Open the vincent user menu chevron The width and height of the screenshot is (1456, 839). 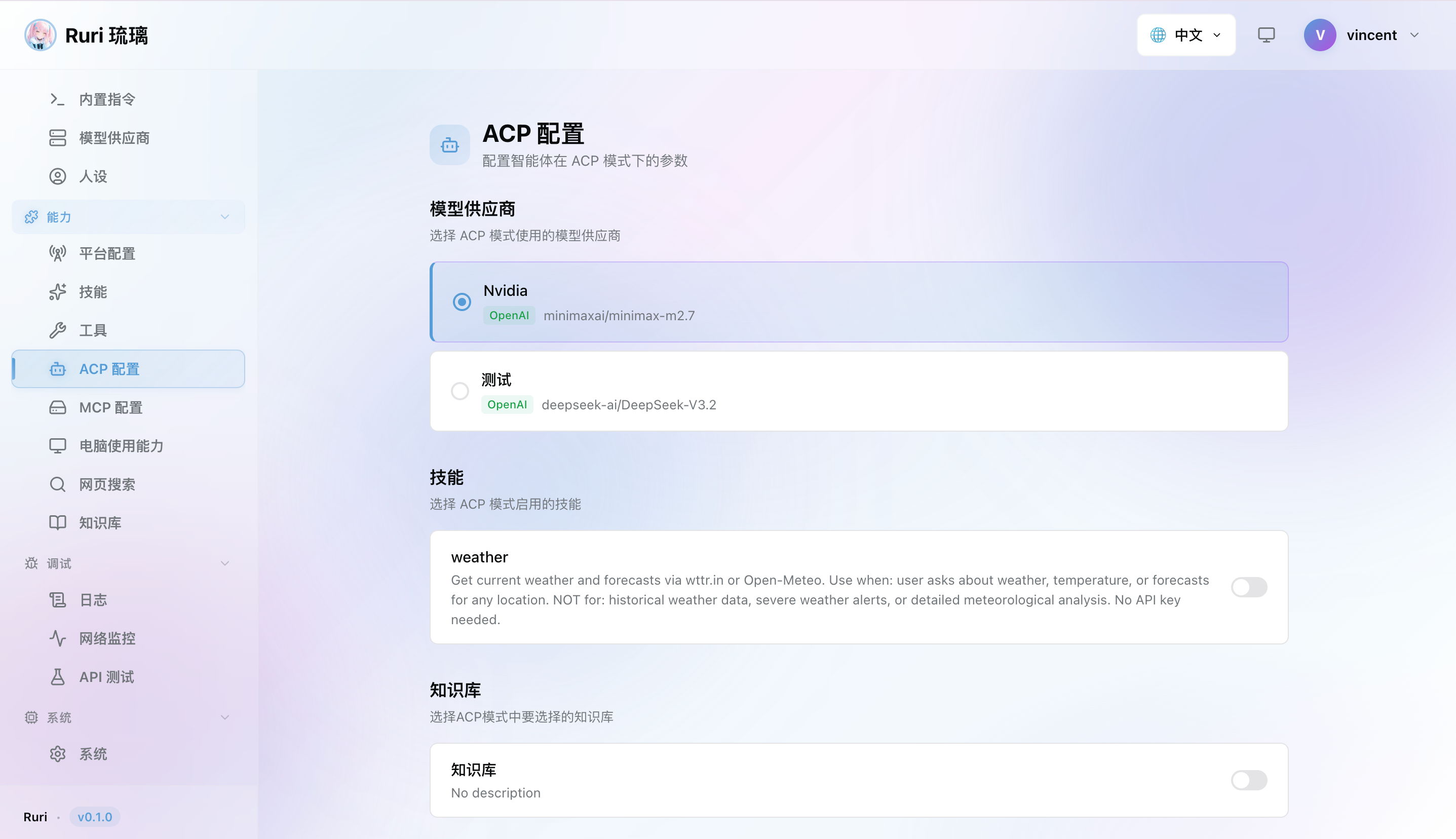(1414, 34)
